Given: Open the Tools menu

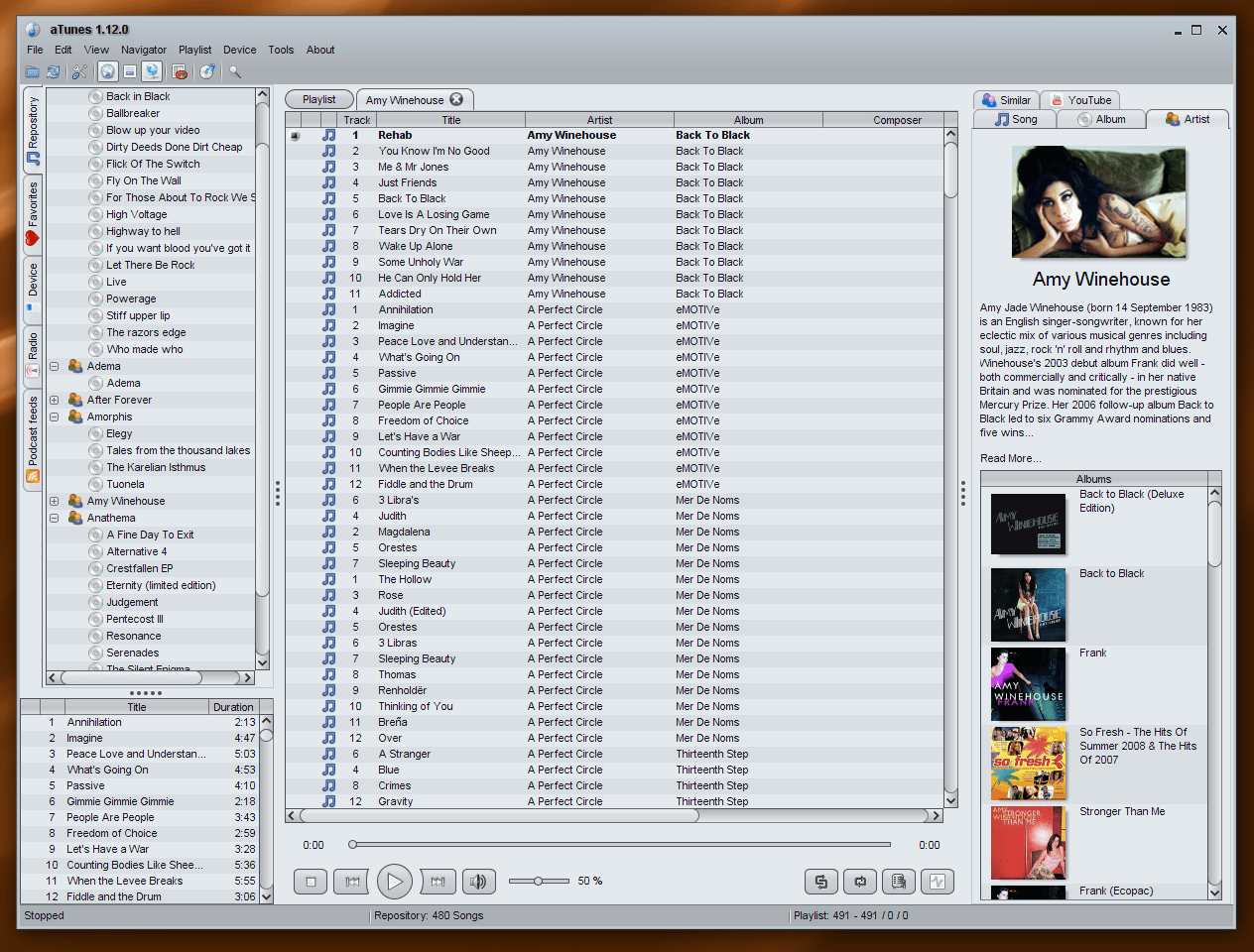Looking at the screenshot, I should [281, 50].
